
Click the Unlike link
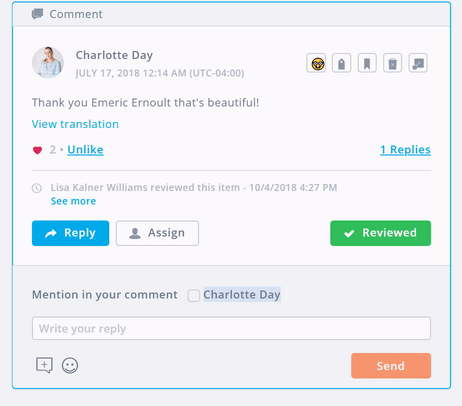click(x=85, y=150)
